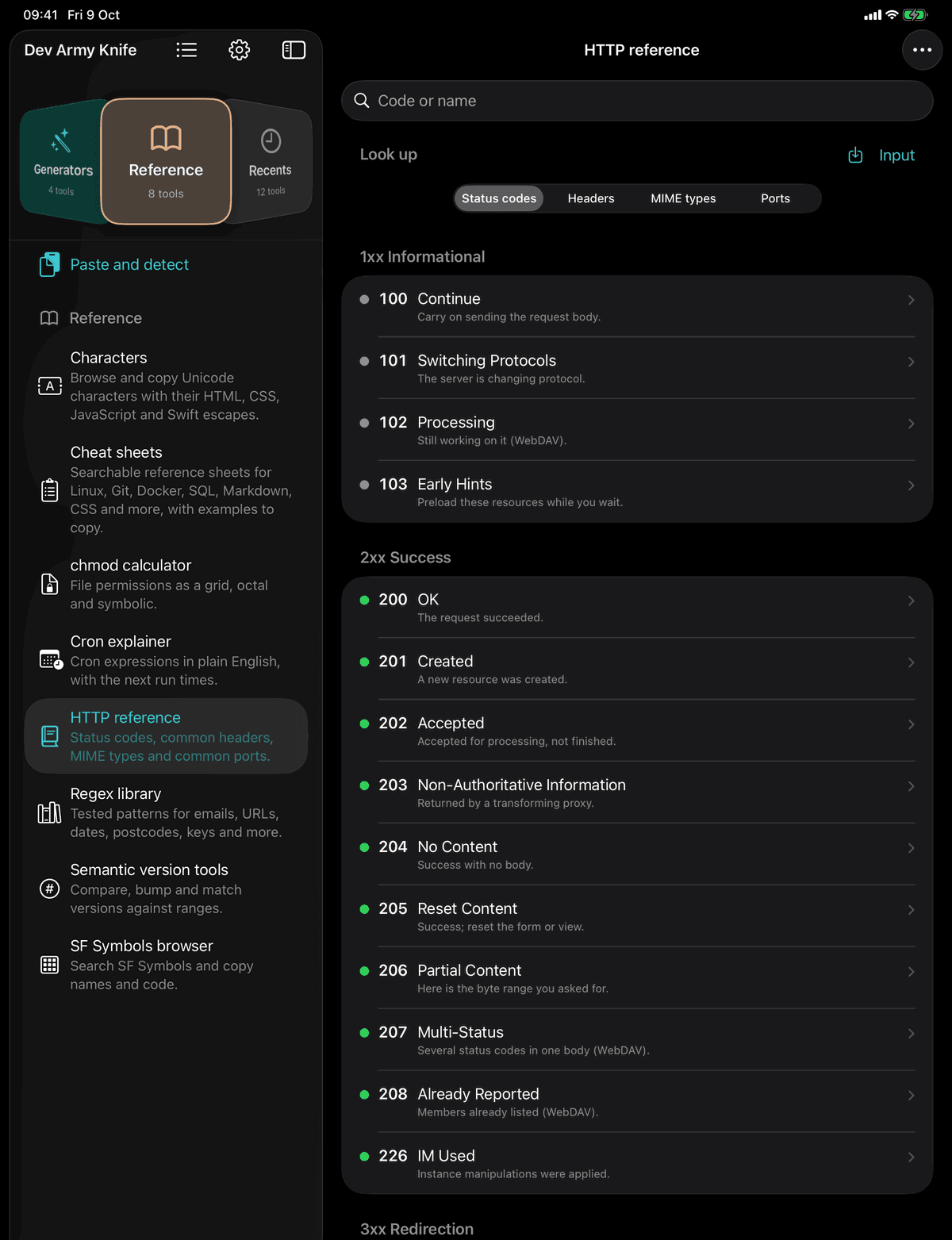Expand 200 OK row chevron
Viewport: 952px width, 1240px height.
[x=911, y=601]
